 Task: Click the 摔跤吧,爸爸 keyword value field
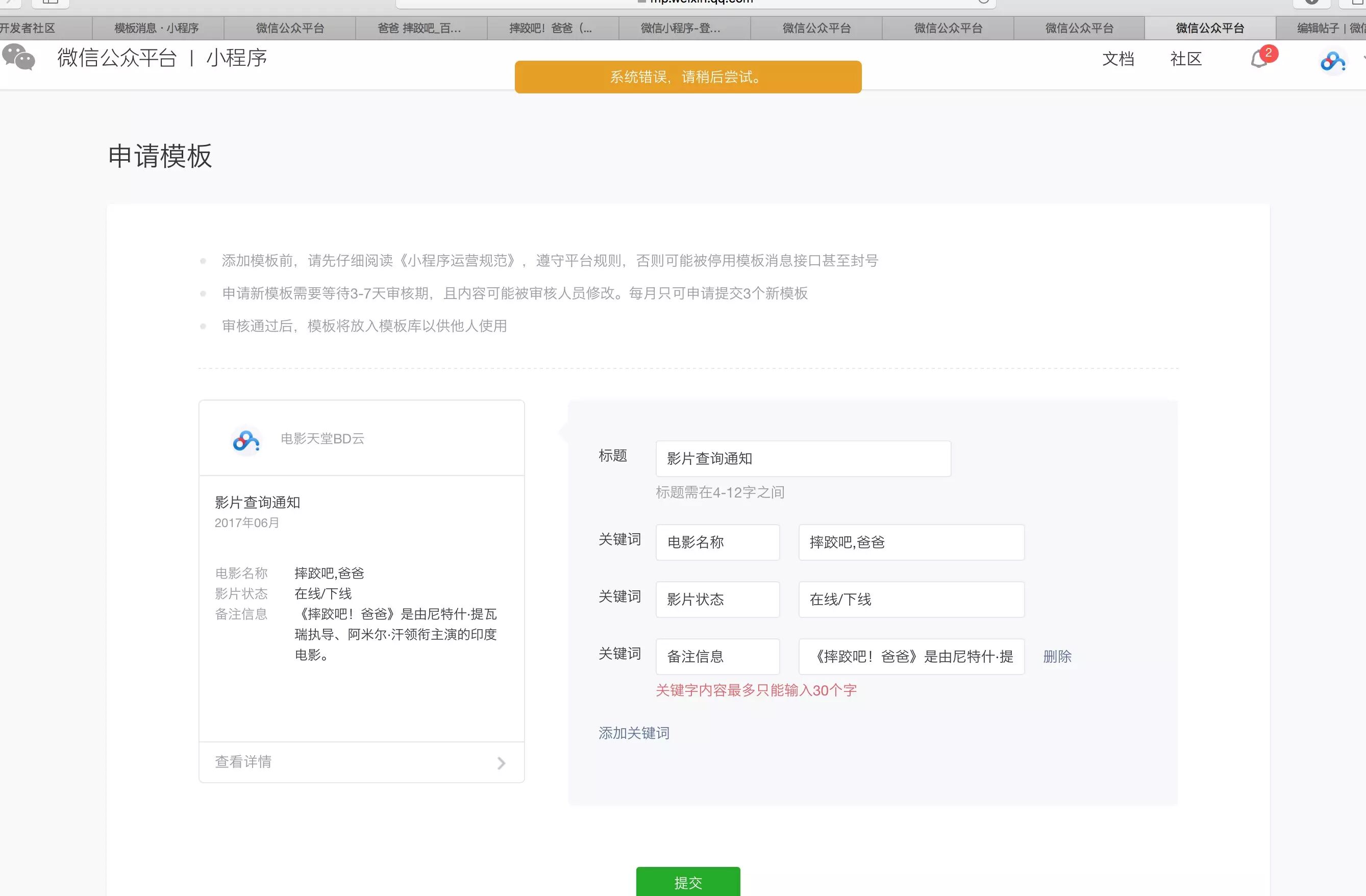(x=911, y=542)
